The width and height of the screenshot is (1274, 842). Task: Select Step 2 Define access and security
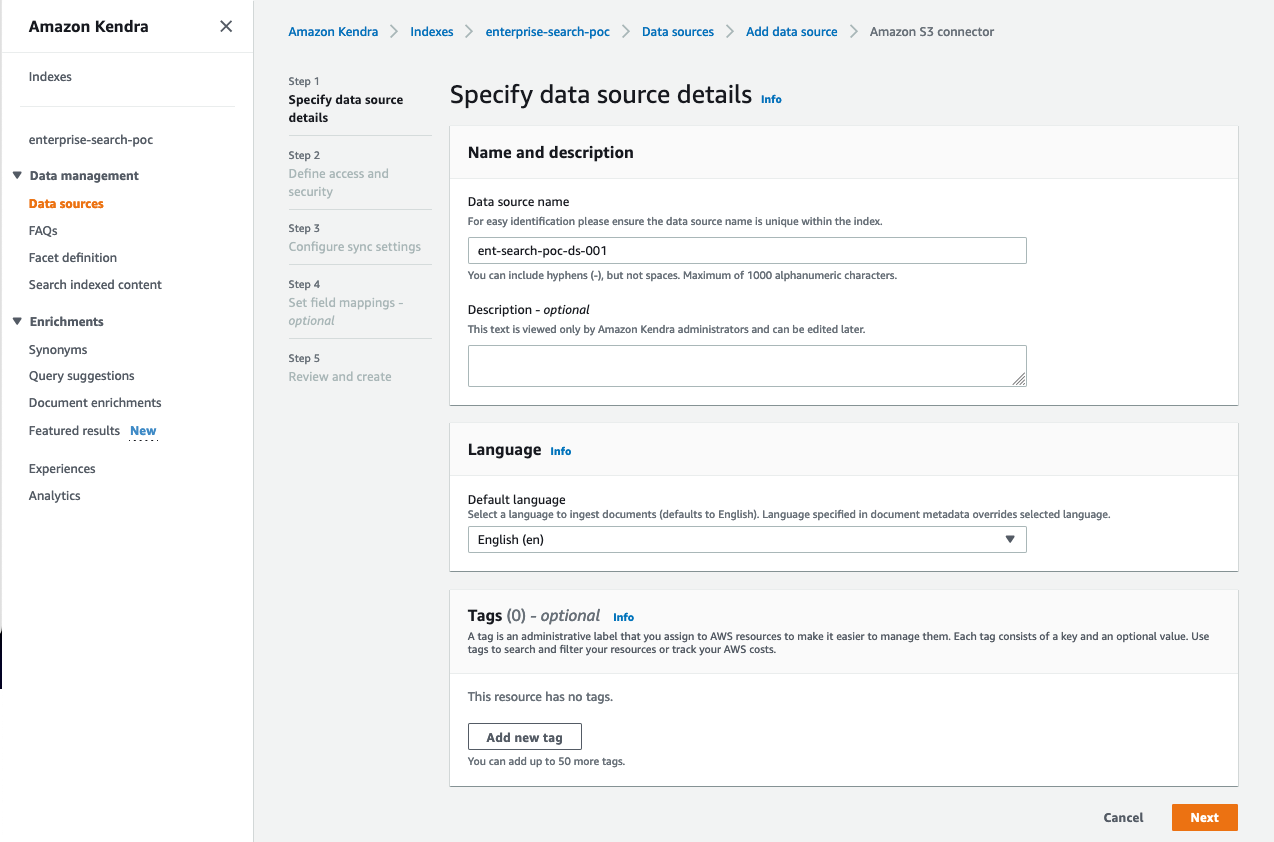[x=338, y=183]
